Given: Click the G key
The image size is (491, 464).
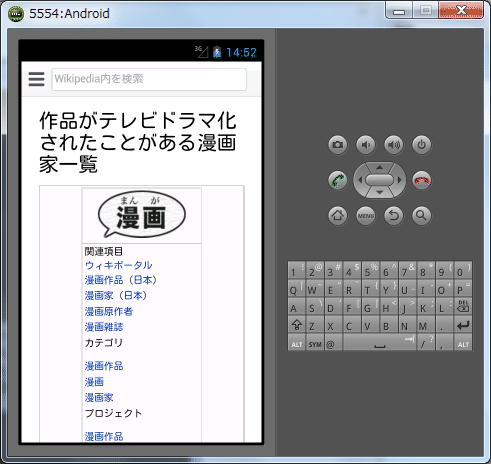Looking at the screenshot, I should pyautogui.click(x=370, y=306).
